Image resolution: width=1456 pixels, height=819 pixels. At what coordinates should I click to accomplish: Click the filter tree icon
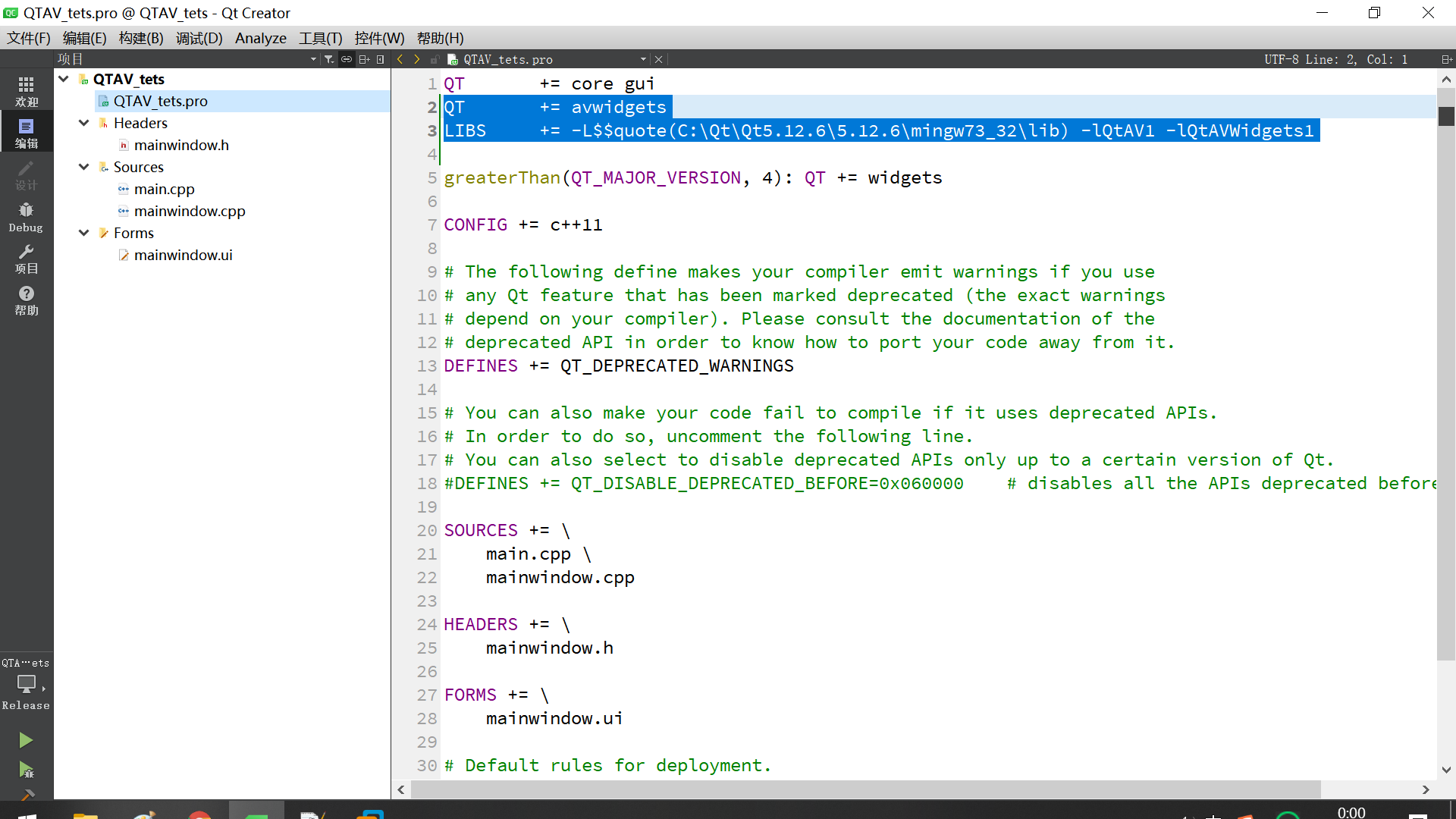329,59
